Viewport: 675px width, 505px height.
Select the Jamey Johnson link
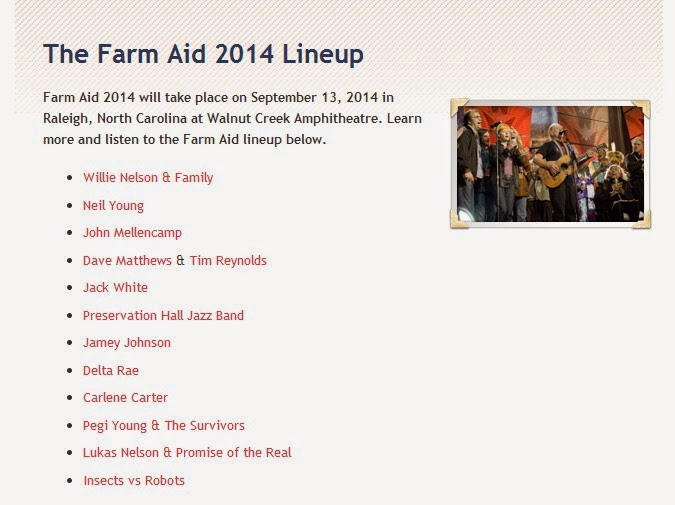127,343
